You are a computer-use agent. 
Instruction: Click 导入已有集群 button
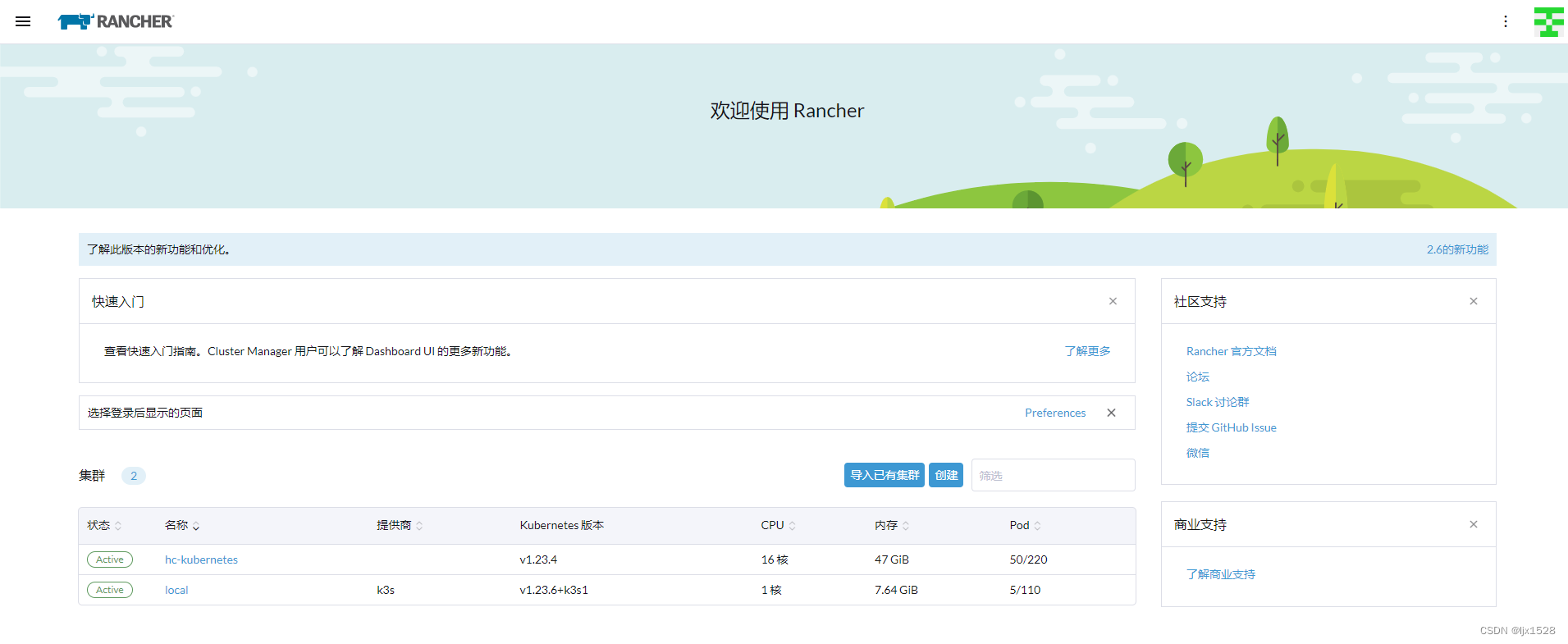tap(885, 475)
